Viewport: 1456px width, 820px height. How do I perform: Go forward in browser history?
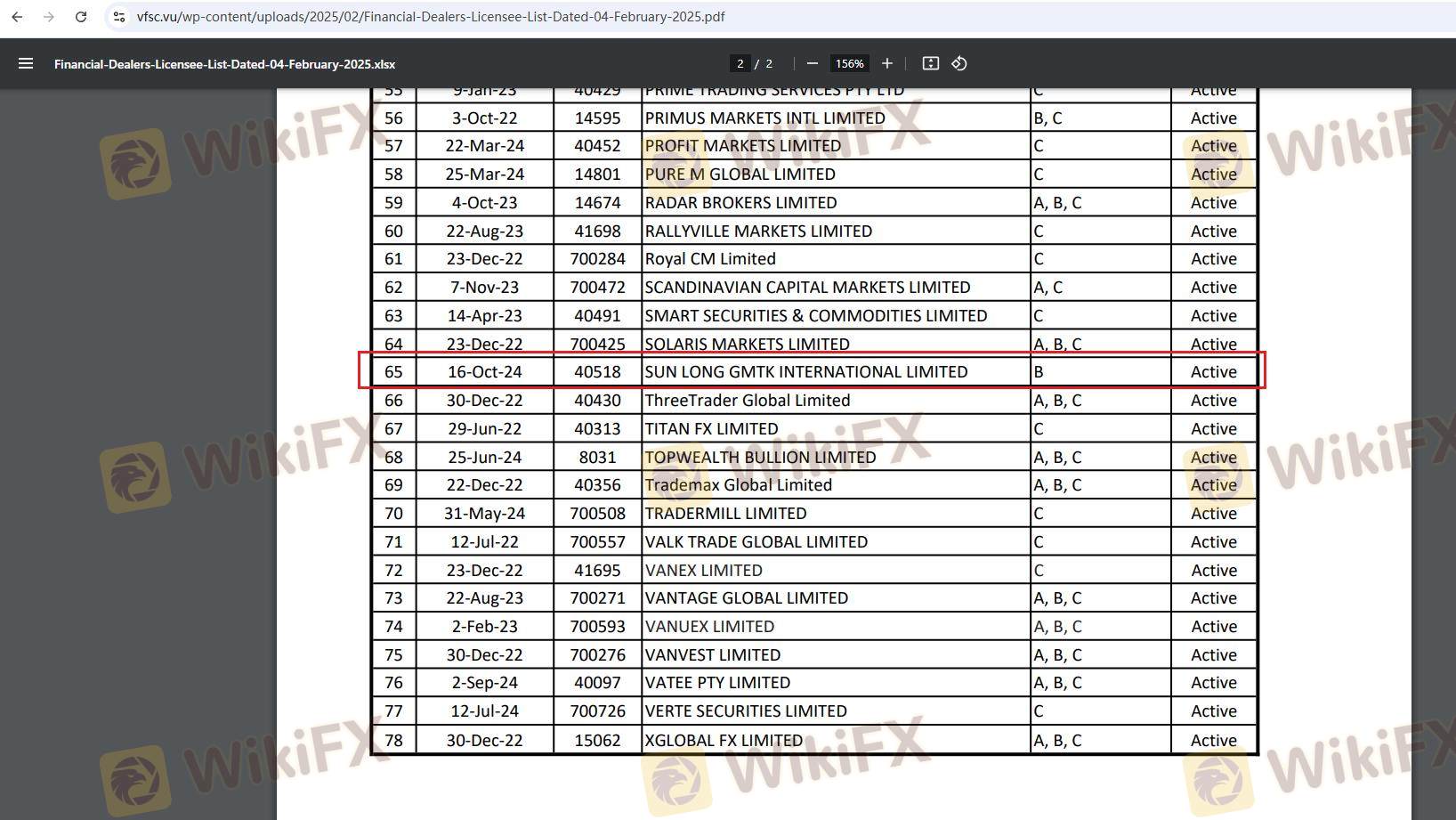(49, 17)
